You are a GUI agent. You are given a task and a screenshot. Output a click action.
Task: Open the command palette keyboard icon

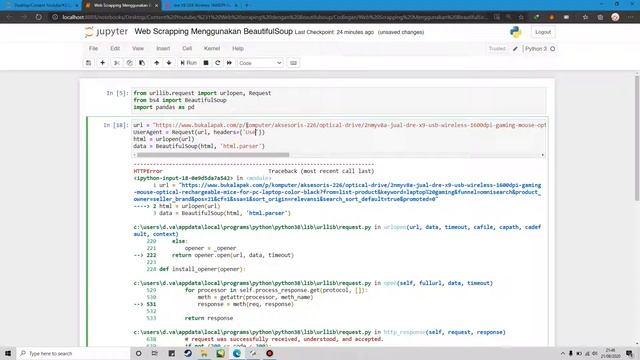tap(293, 63)
